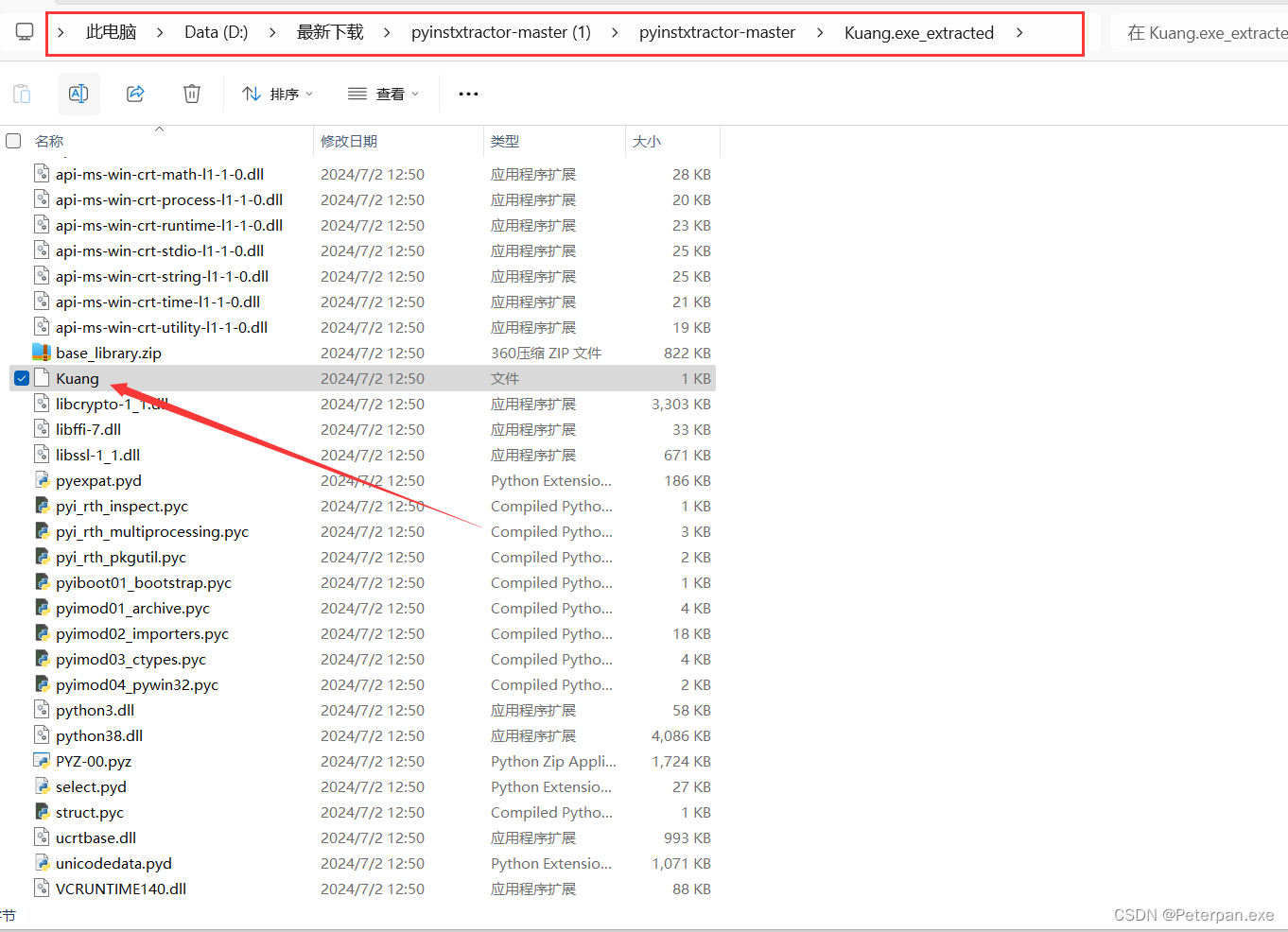Sort by the 修改日期 column header
Image resolution: width=1288 pixels, height=932 pixels.
(x=349, y=141)
